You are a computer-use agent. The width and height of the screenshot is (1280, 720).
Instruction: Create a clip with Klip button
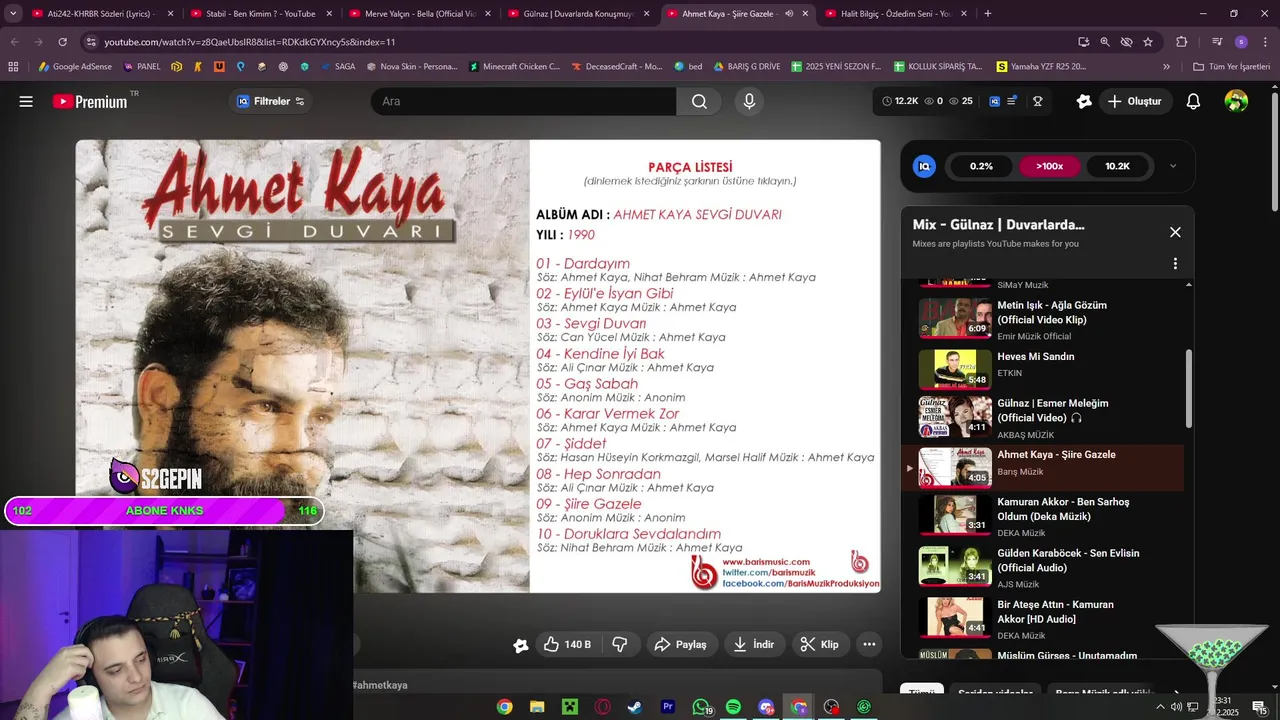820,645
